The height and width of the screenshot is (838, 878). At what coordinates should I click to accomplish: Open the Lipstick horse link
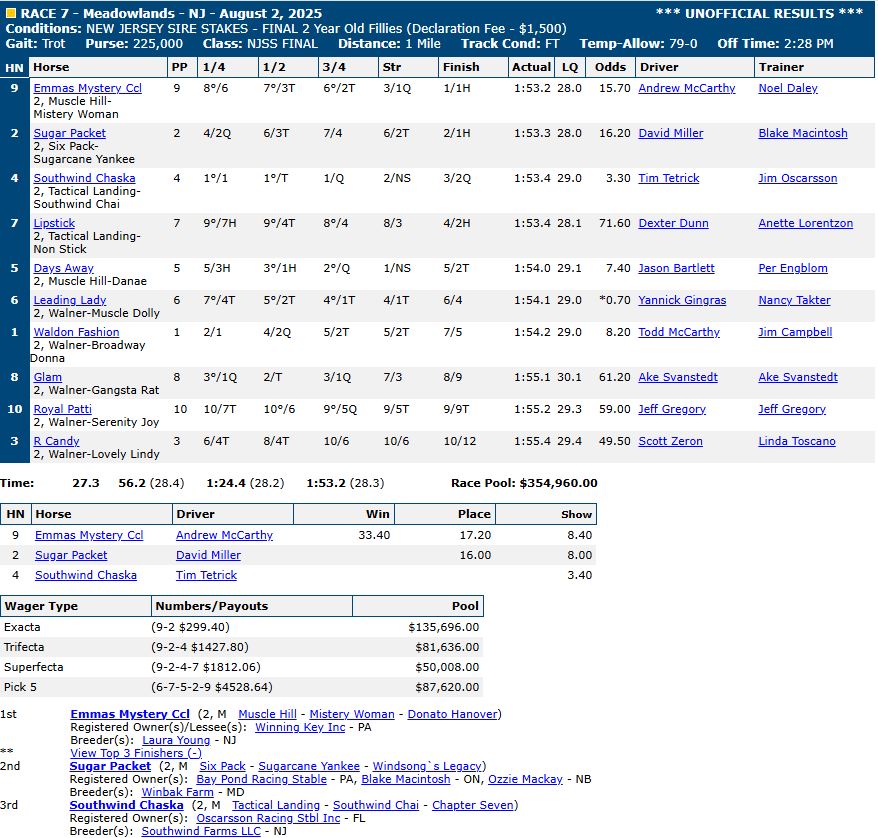tap(54, 223)
